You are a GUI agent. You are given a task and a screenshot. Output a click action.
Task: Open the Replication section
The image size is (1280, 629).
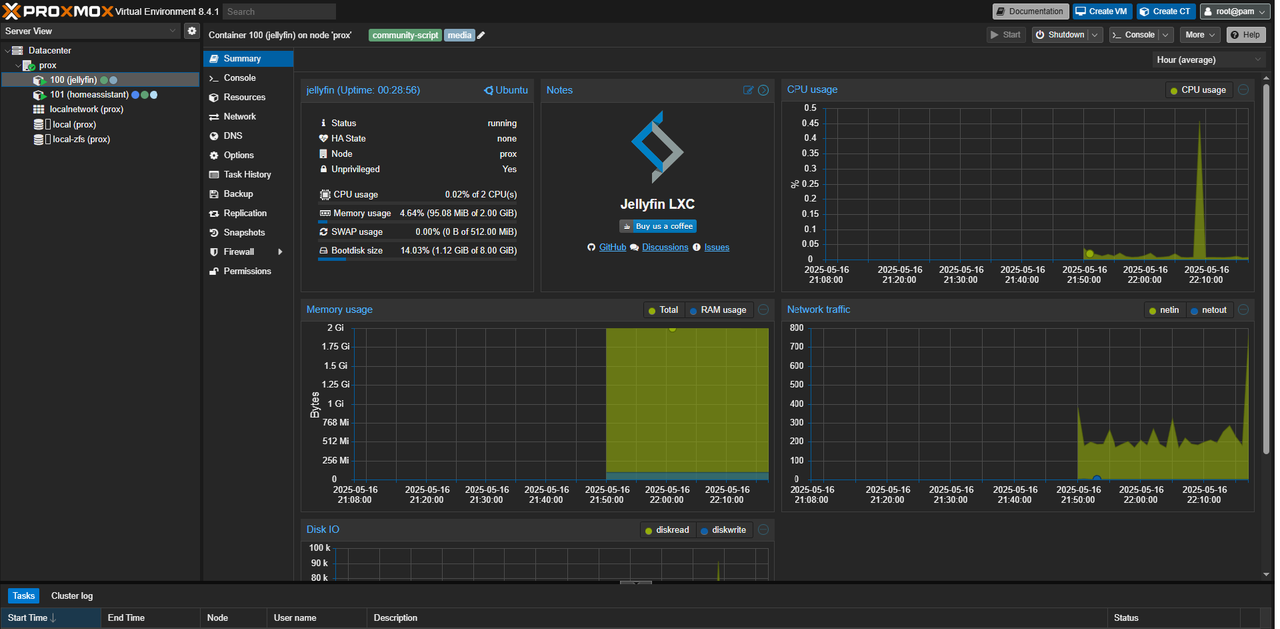point(249,213)
